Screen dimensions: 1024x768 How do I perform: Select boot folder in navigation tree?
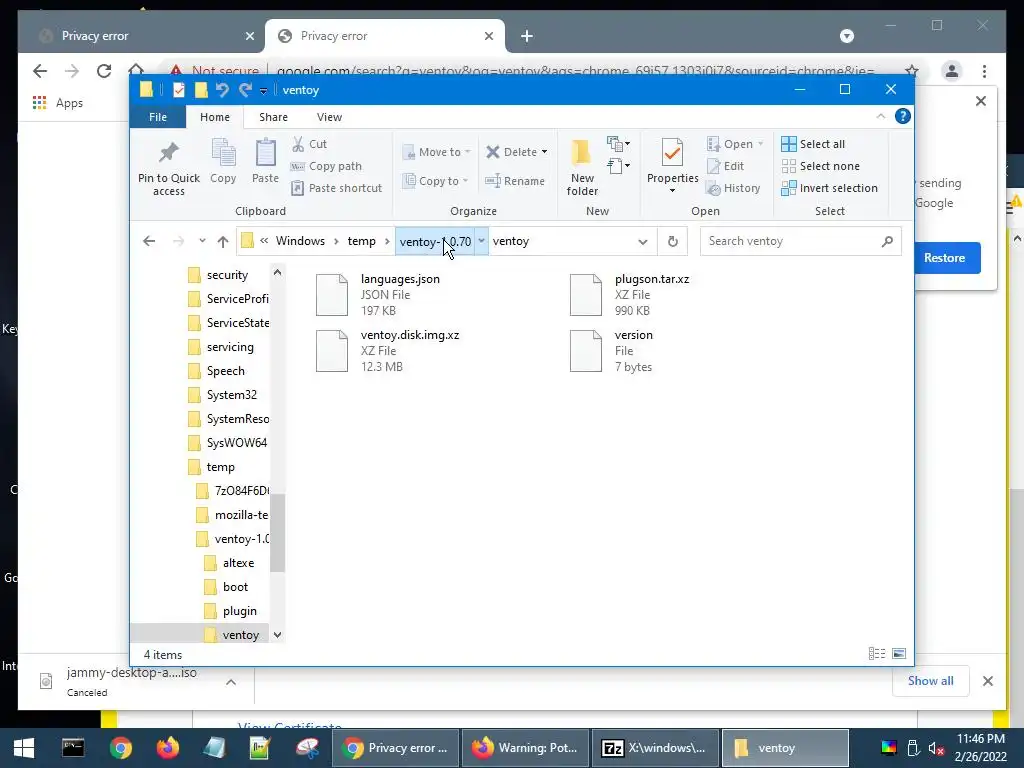tap(235, 586)
